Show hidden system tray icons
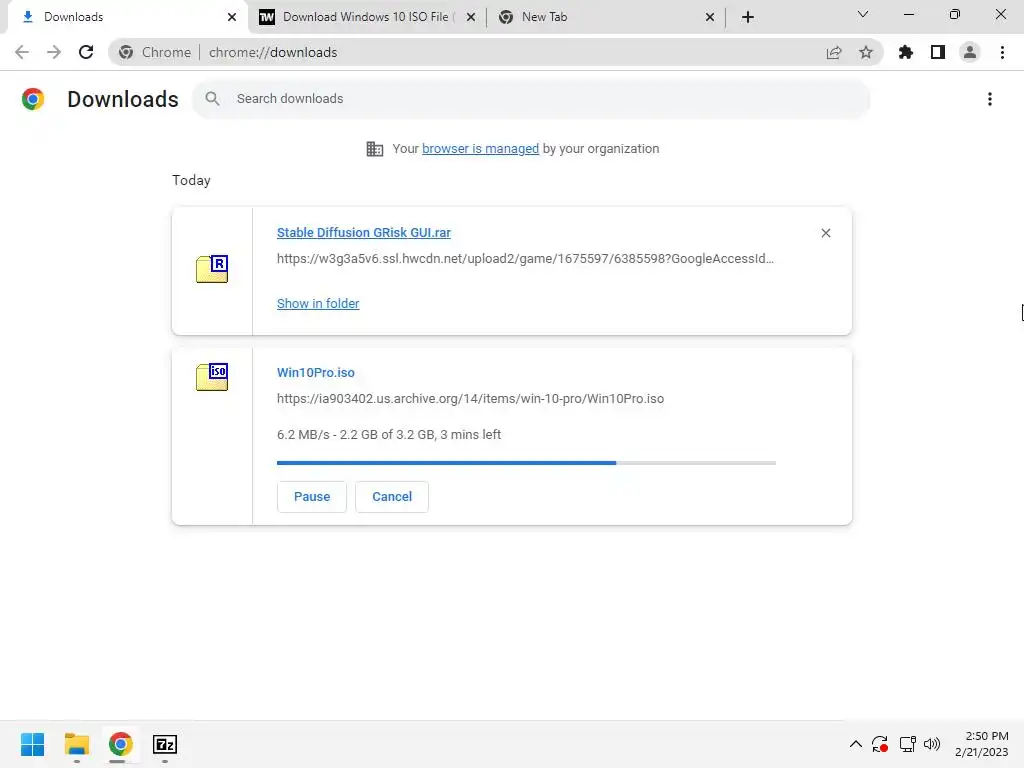This screenshot has height=768, width=1024. pyautogui.click(x=856, y=744)
